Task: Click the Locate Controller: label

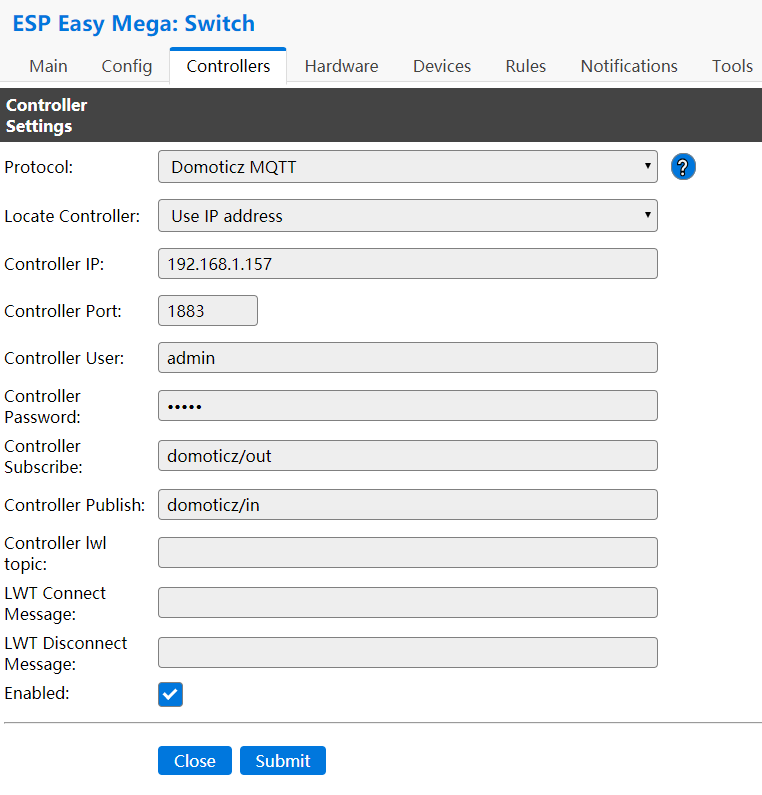Action: pos(72,216)
